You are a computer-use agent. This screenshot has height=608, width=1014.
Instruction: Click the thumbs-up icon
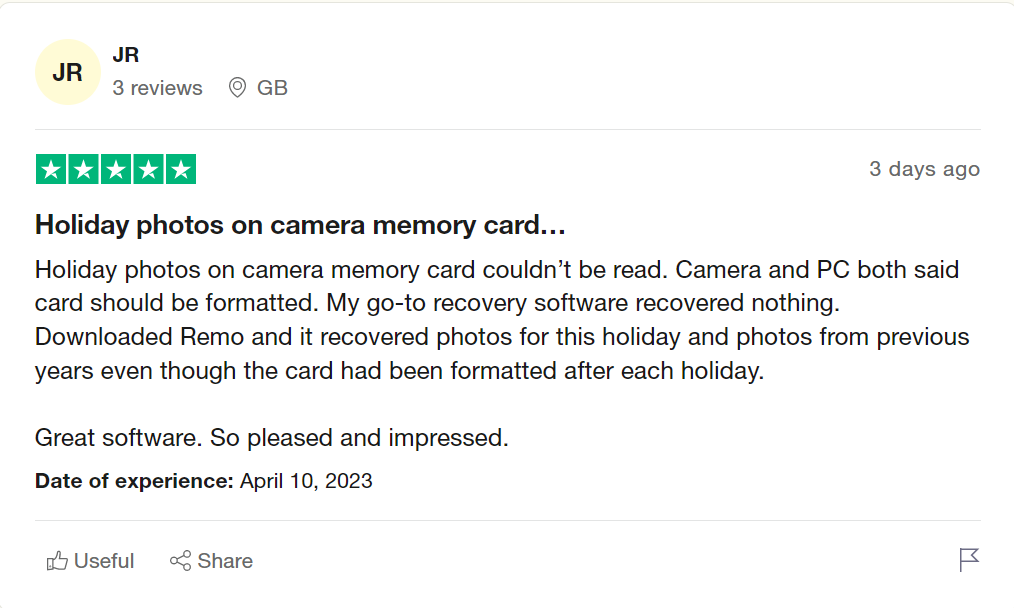[x=57, y=561]
